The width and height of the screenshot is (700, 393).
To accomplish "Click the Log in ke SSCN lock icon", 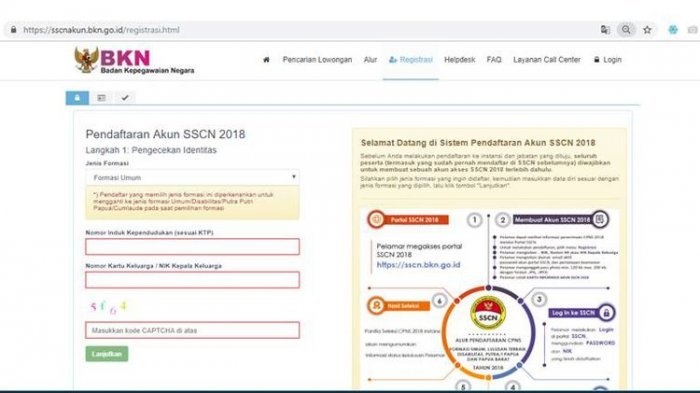I will (x=606, y=313).
